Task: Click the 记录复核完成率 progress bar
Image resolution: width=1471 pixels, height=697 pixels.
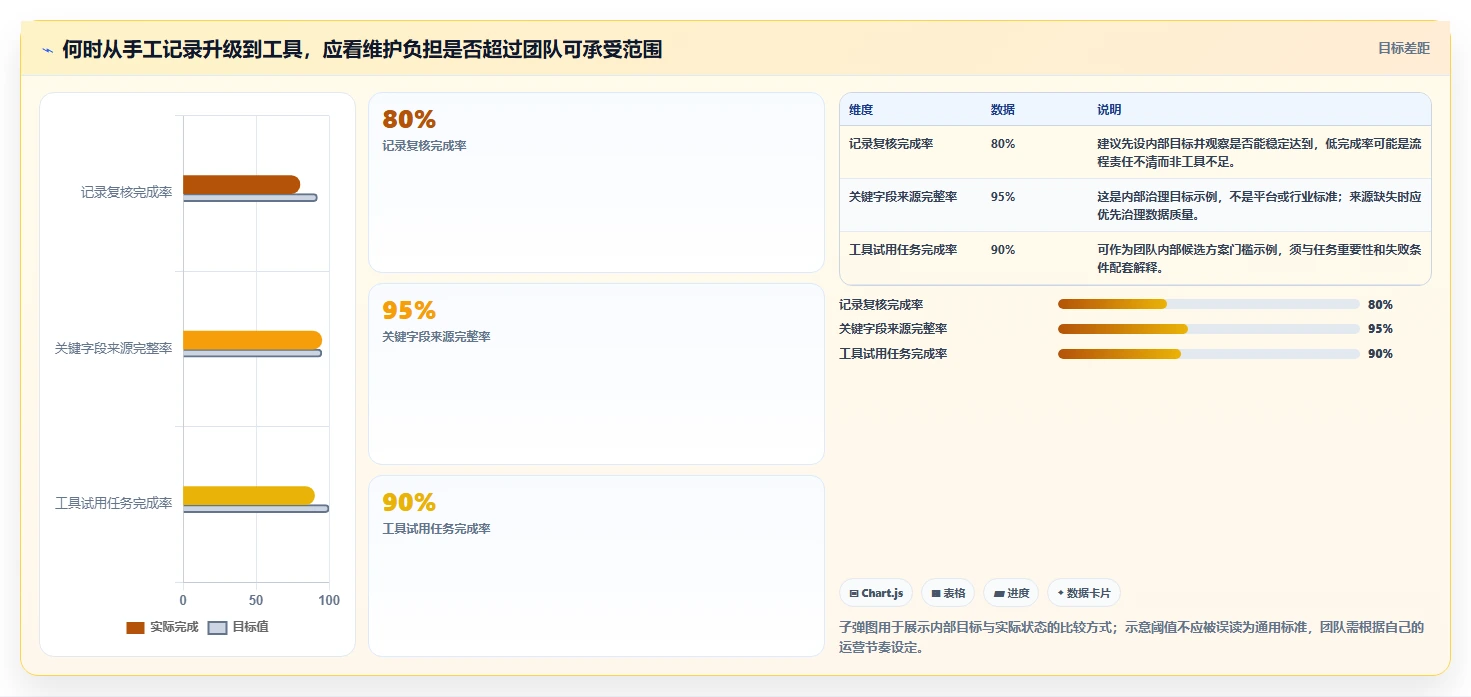Action: [x=1208, y=304]
